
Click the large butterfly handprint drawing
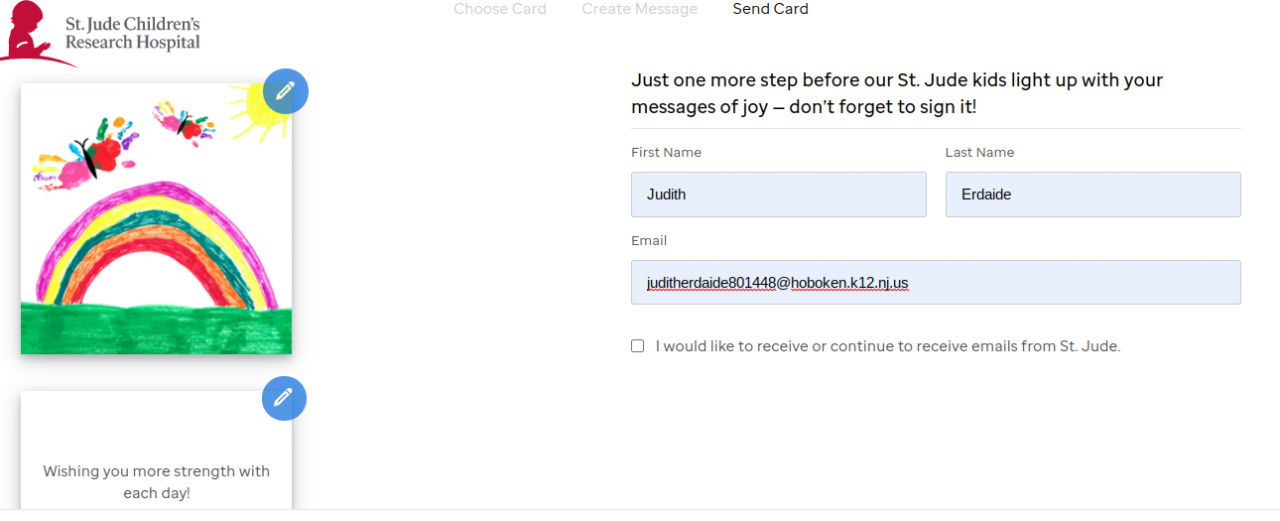pyautogui.click(x=87, y=157)
